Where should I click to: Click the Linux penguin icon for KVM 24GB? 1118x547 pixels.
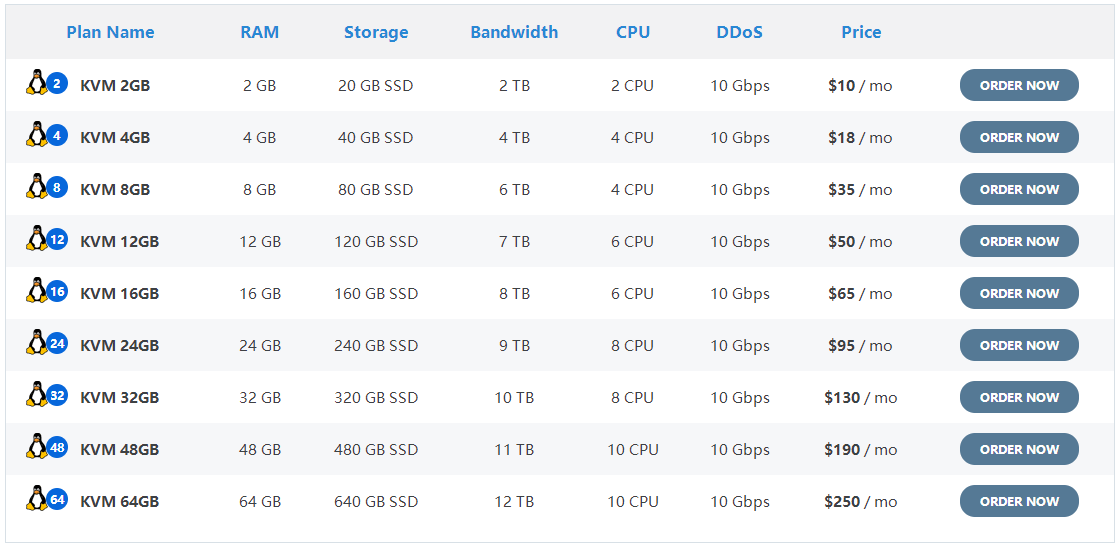tap(38, 343)
